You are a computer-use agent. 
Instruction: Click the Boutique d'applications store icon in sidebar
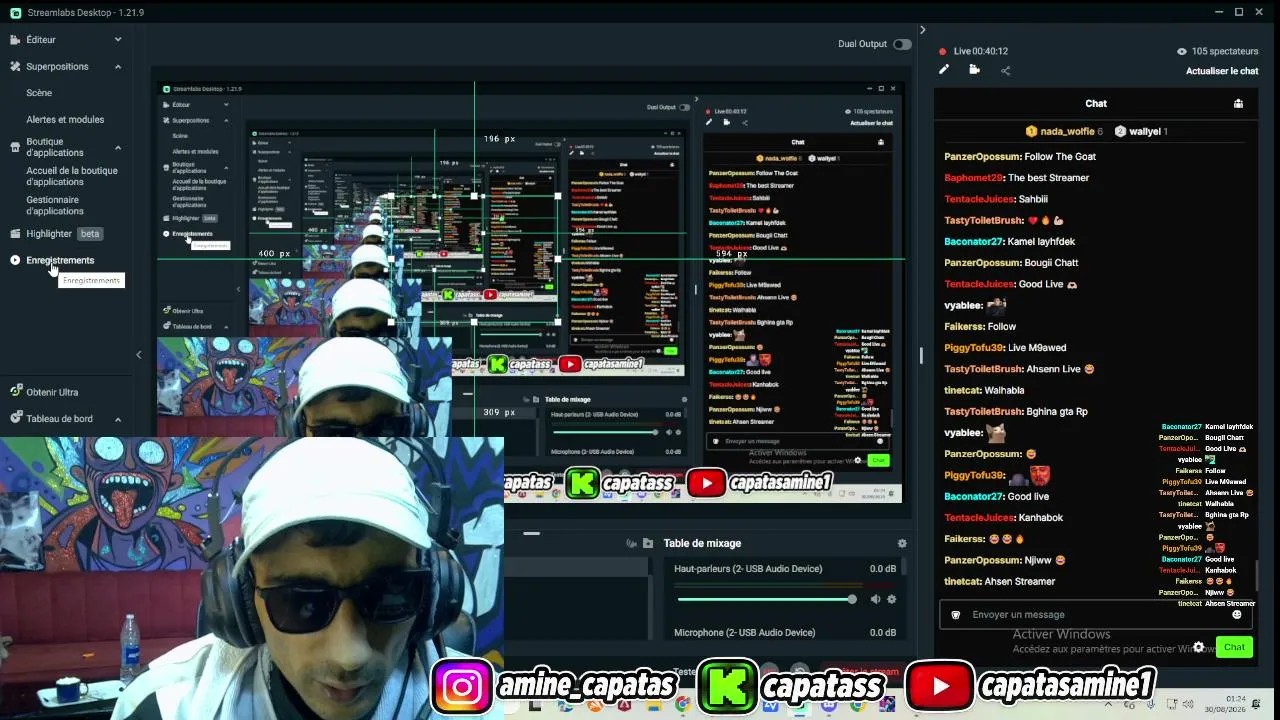(x=15, y=148)
